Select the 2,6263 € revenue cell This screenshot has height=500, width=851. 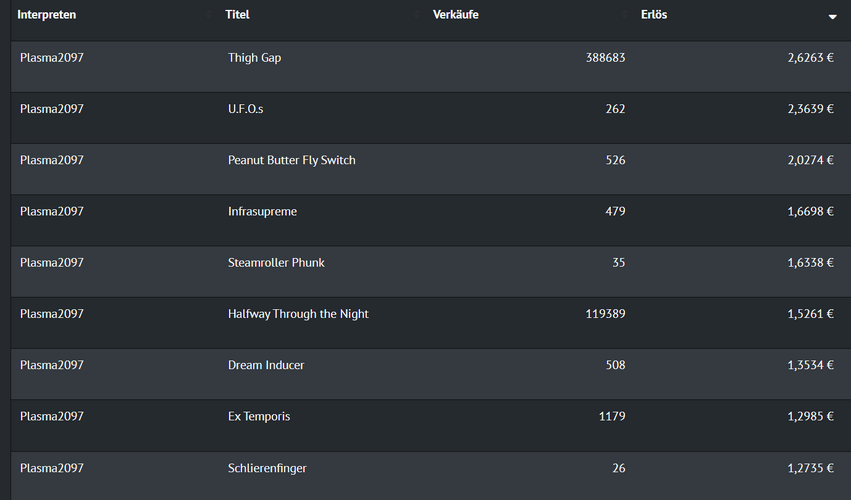tap(810, 58)
